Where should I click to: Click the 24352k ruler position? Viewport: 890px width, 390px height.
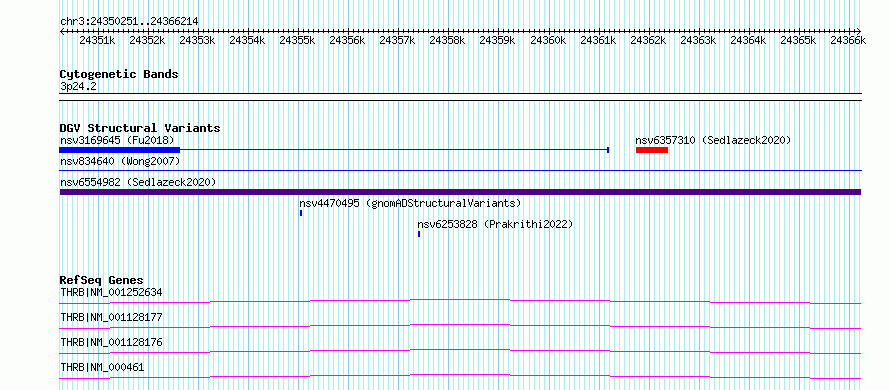(147, 40)
